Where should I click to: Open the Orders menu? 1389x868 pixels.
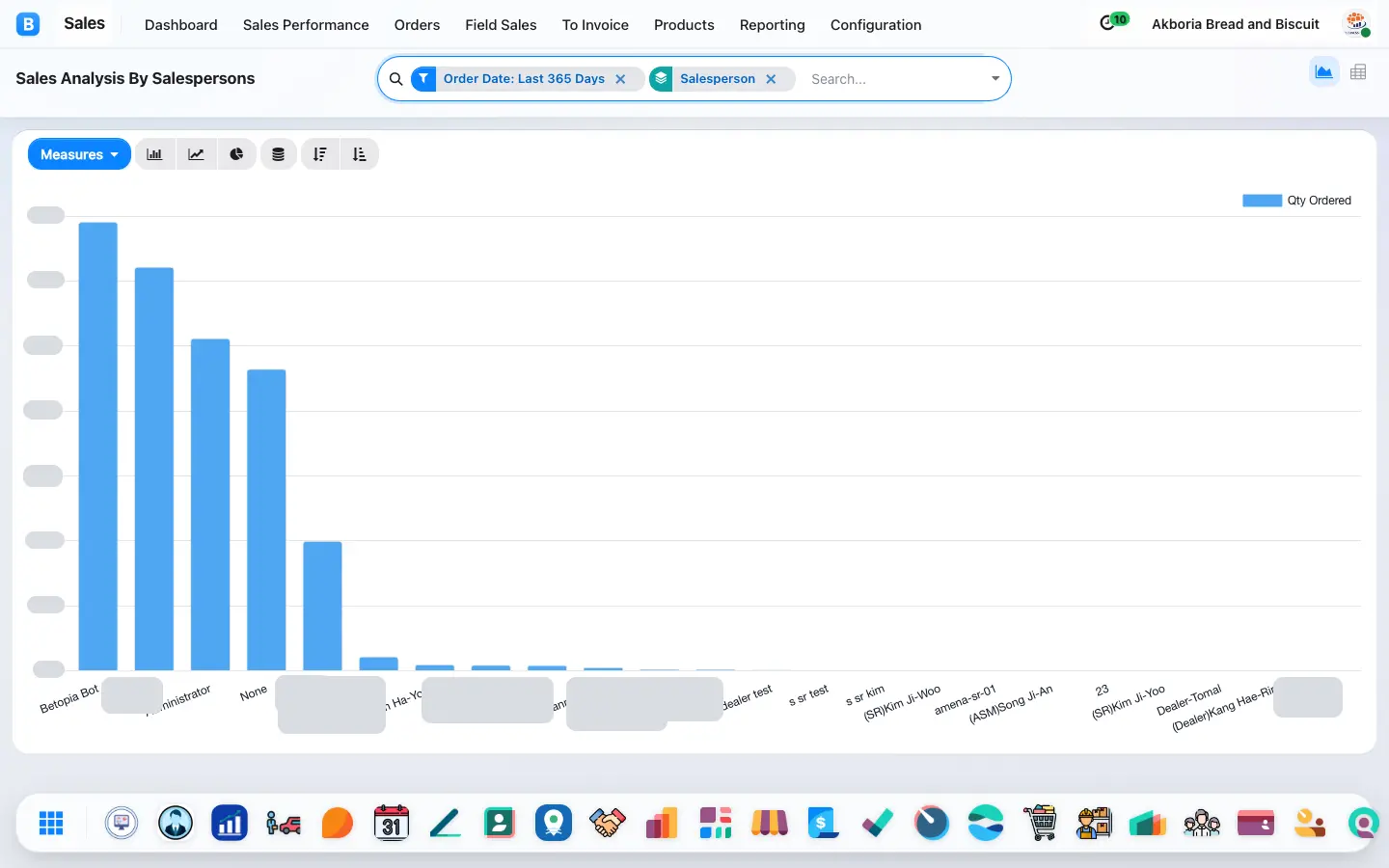tap(417, 25)
